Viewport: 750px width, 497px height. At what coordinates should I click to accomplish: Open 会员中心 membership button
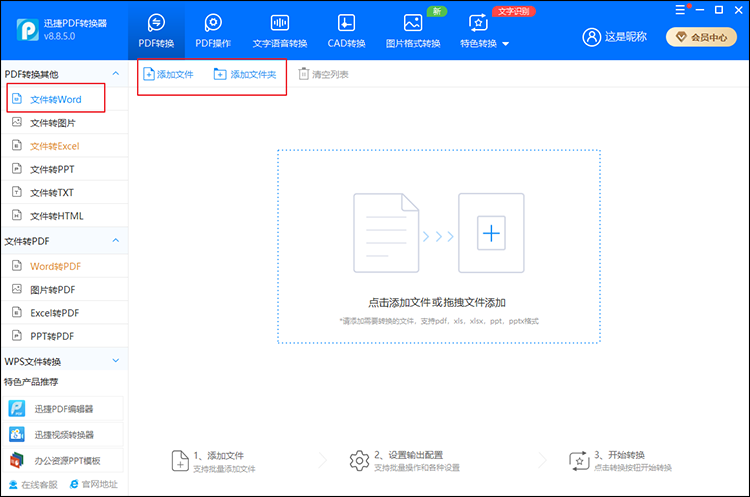tap(701, 37)
